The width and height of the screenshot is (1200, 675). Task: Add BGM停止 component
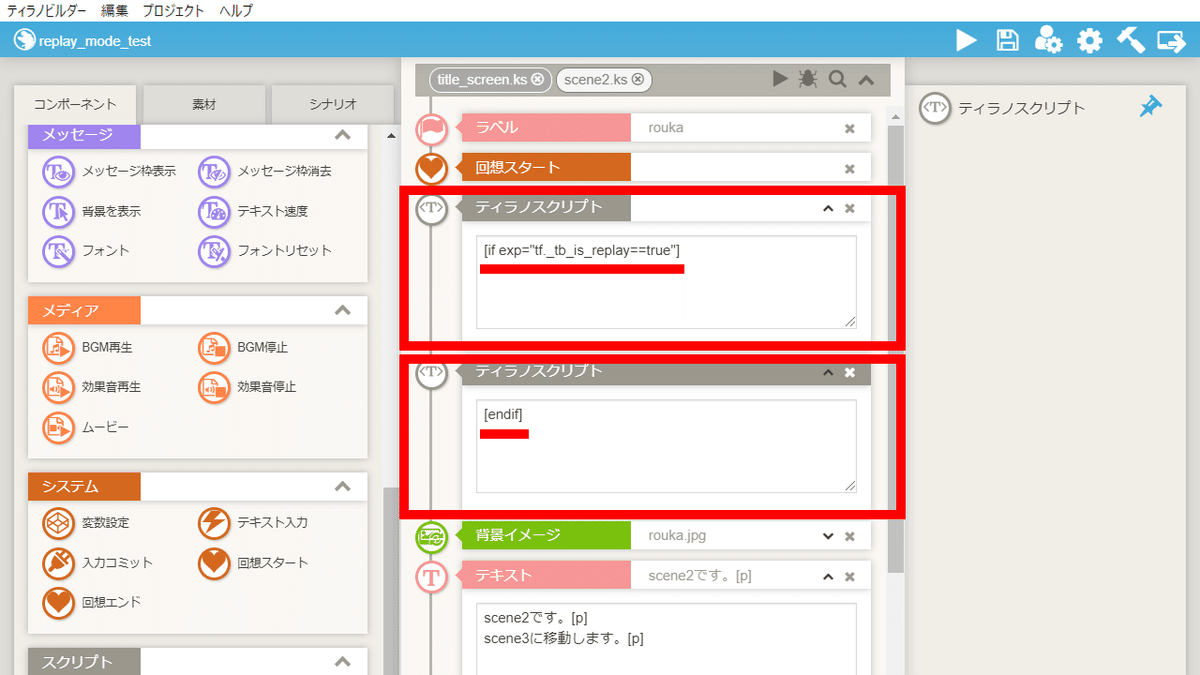[x=244, y=347]
